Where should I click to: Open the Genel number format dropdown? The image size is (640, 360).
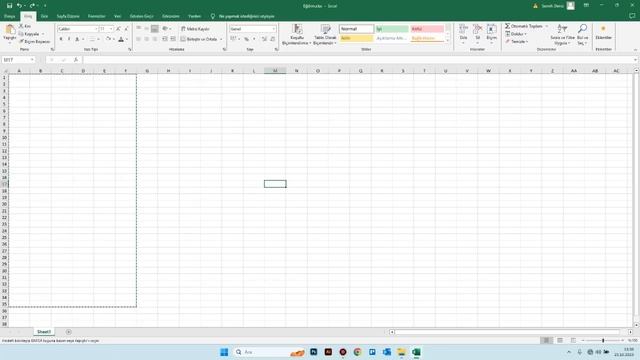point(273,29)
